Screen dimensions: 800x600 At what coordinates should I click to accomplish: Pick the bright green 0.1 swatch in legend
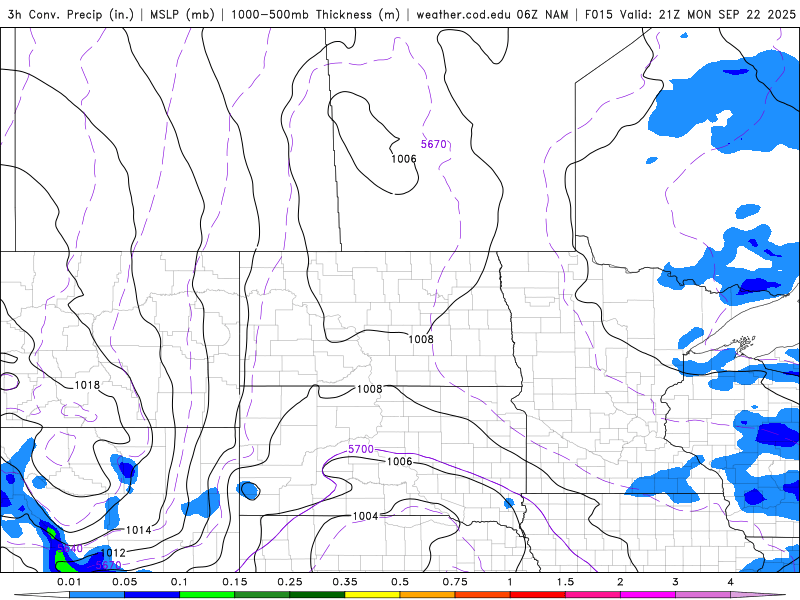[207, 595]
